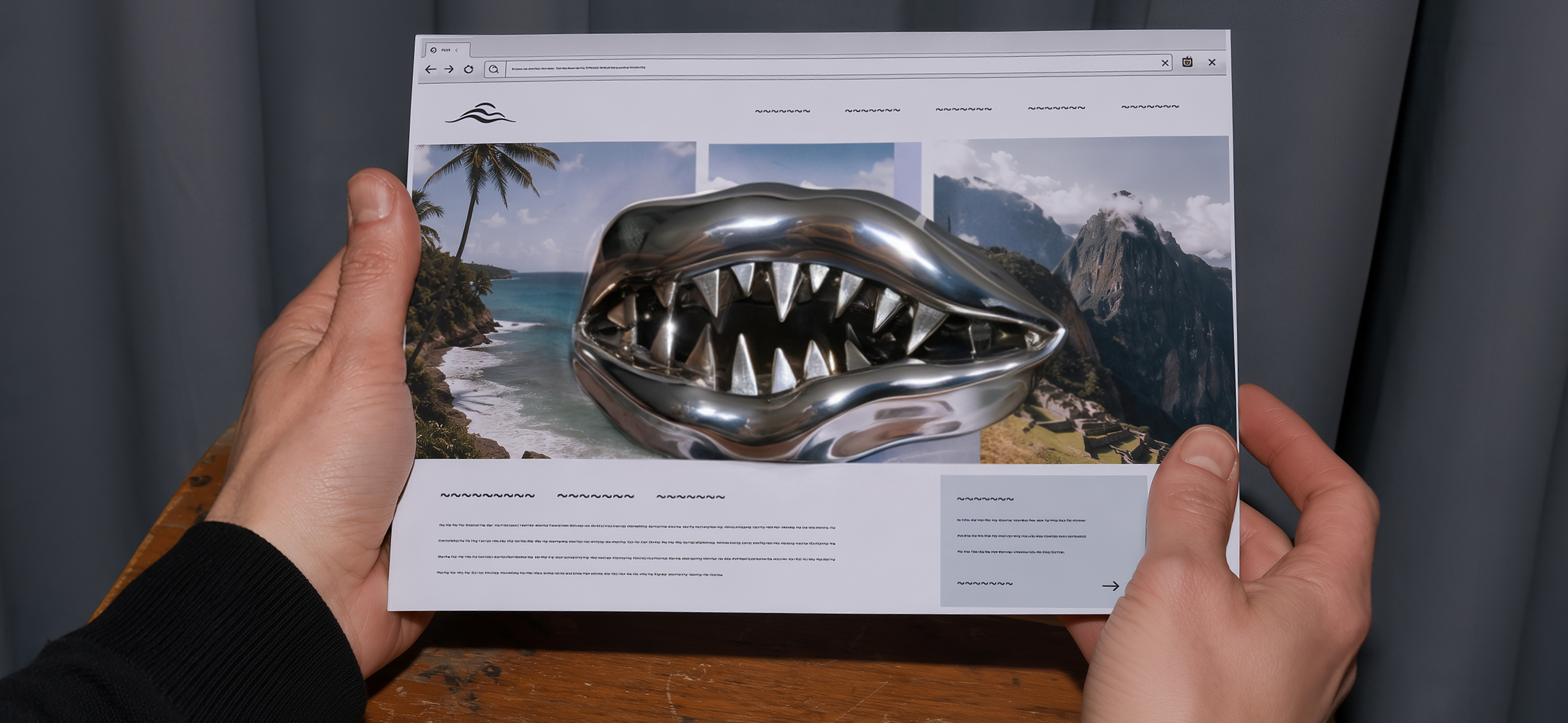Open the first navigation menu item in header
The image size is (1568, 723).
coord(782,111)
